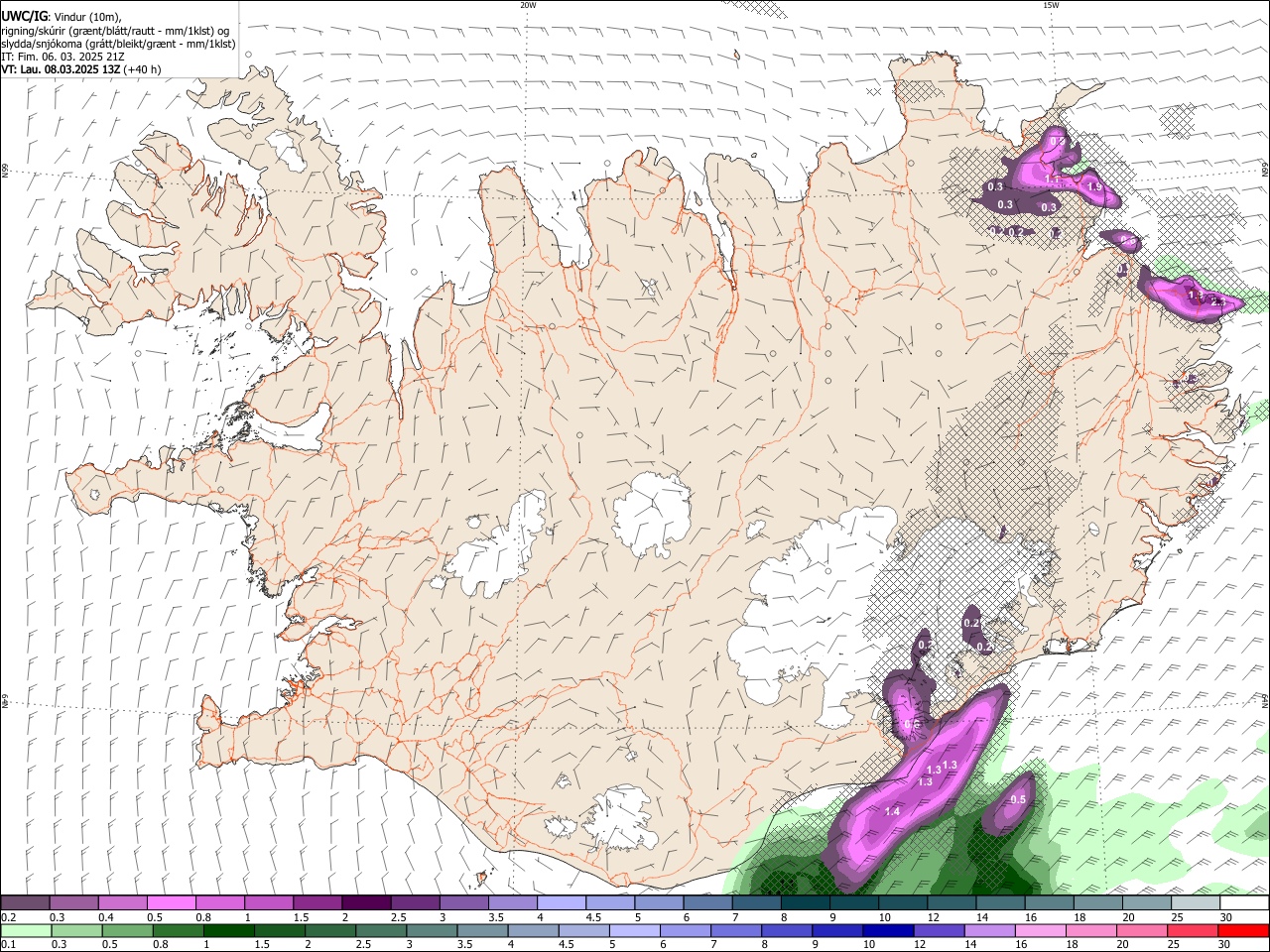Click the '20W' longitude label
Viewport: 1270px width, 952px height.
point(528,5)
